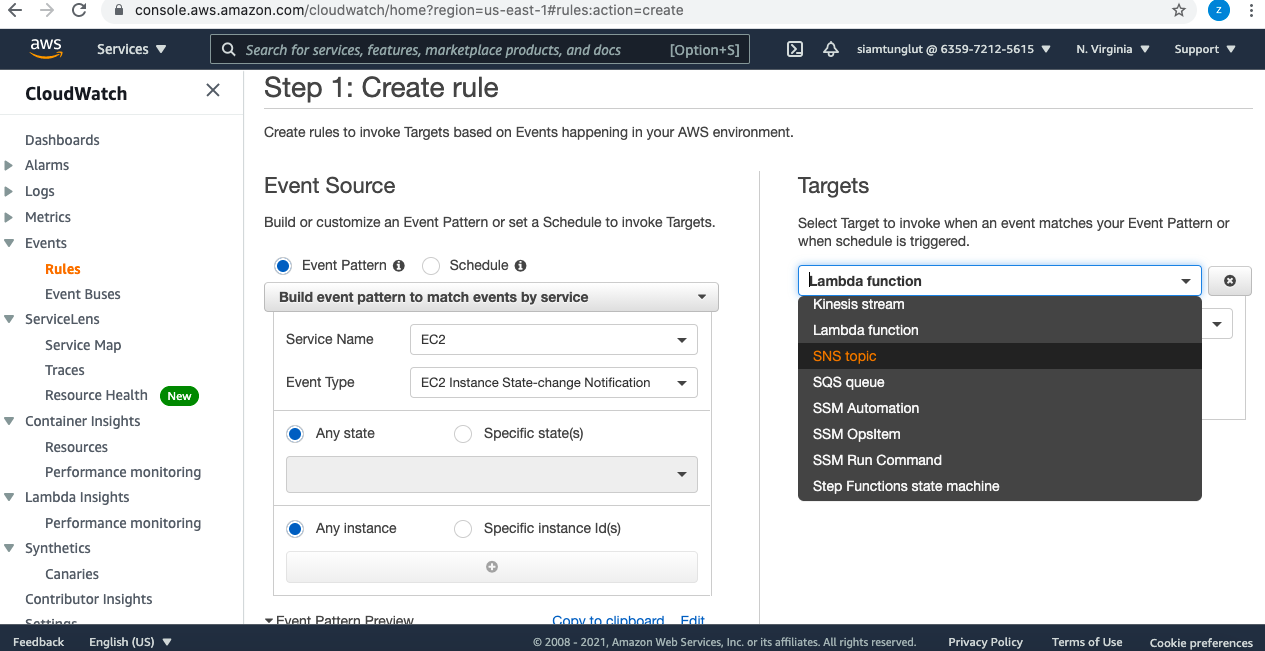Open Canaries under Synthetics

[72, 574]
